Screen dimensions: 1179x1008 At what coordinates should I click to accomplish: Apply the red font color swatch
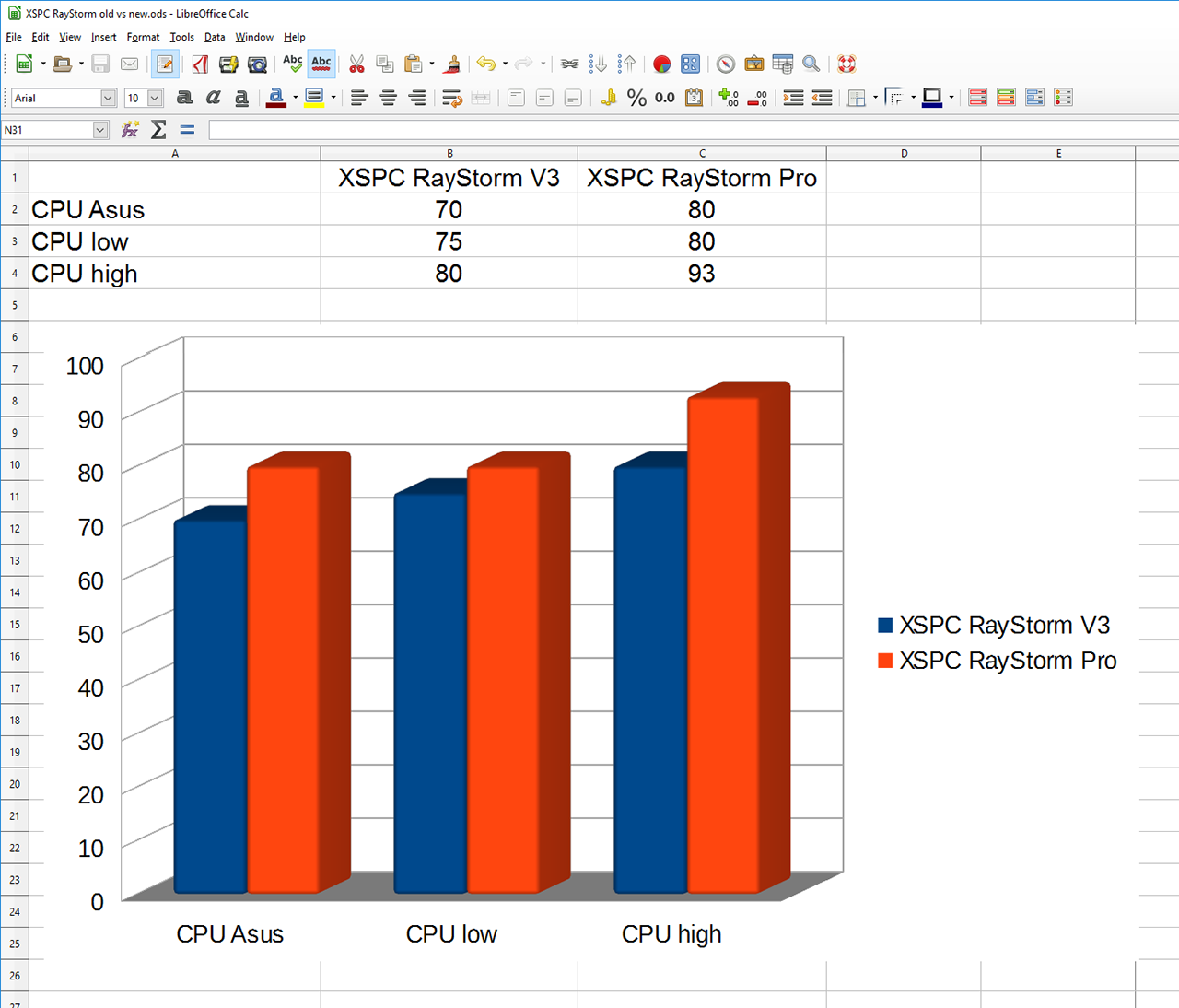[x=275, y=98]
